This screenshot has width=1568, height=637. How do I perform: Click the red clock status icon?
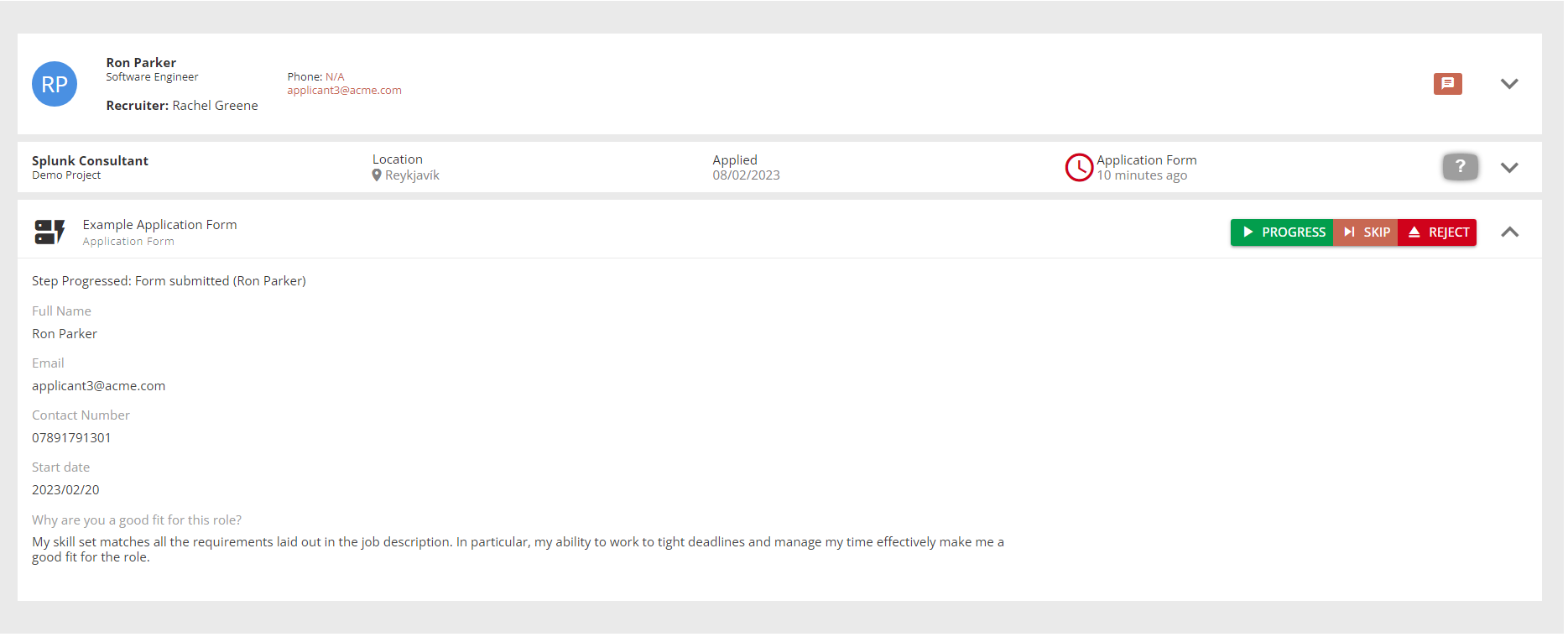click(x=1078, y=167)
